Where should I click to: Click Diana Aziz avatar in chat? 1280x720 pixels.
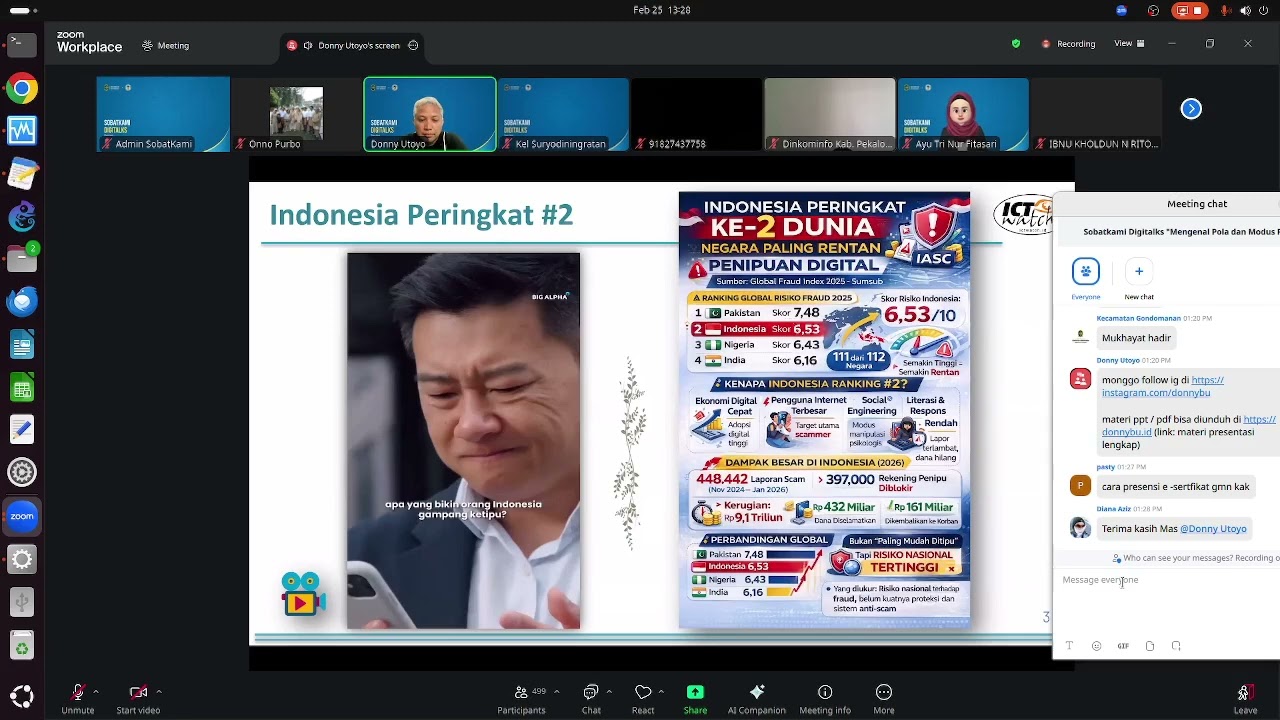[1080, 527]
